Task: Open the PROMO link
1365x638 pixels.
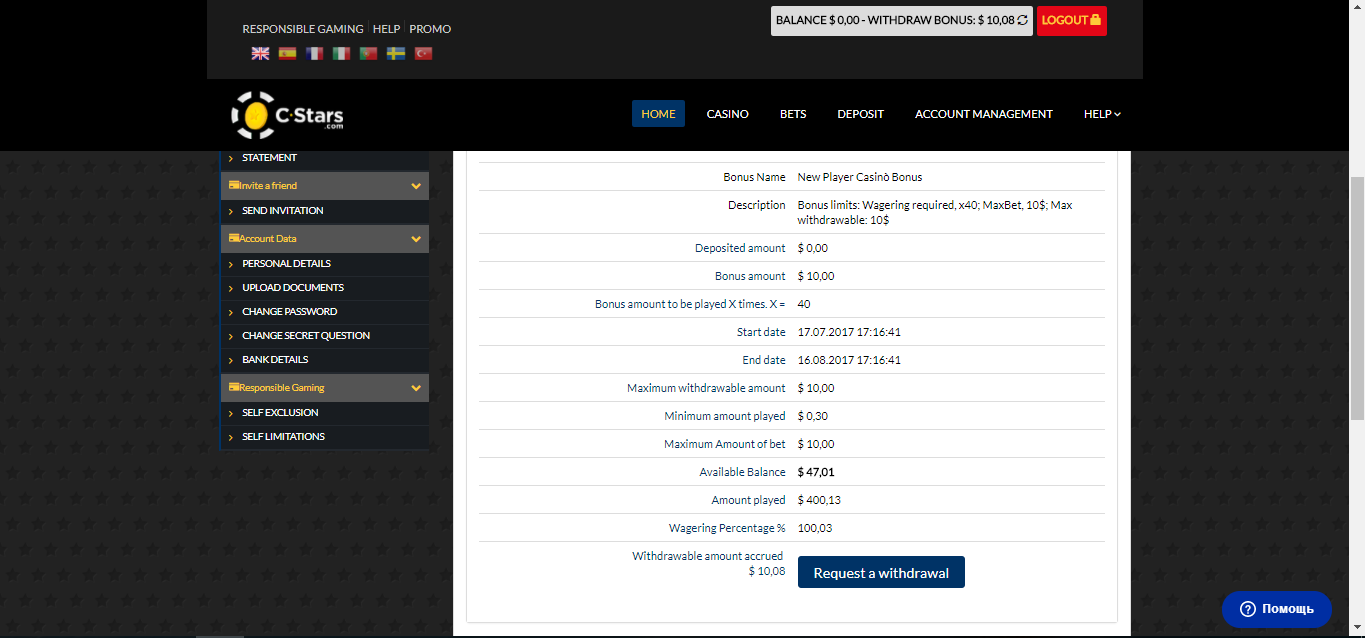Action: click(430, 29)
